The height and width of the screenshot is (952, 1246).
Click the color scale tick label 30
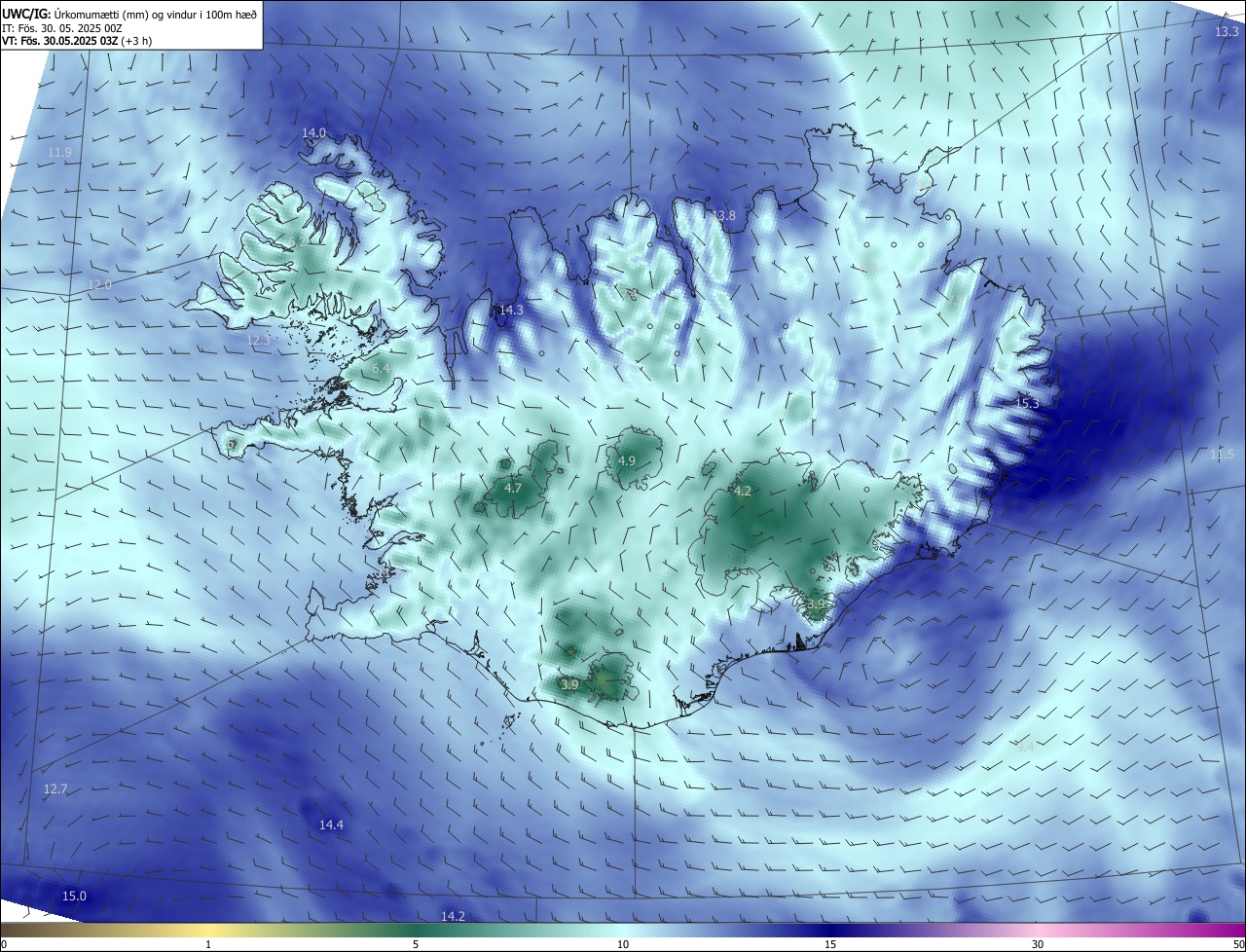point(1038,944)
